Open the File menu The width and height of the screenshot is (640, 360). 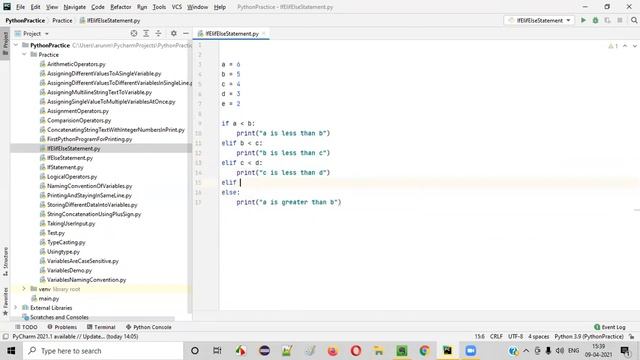[x=20, y=7]
